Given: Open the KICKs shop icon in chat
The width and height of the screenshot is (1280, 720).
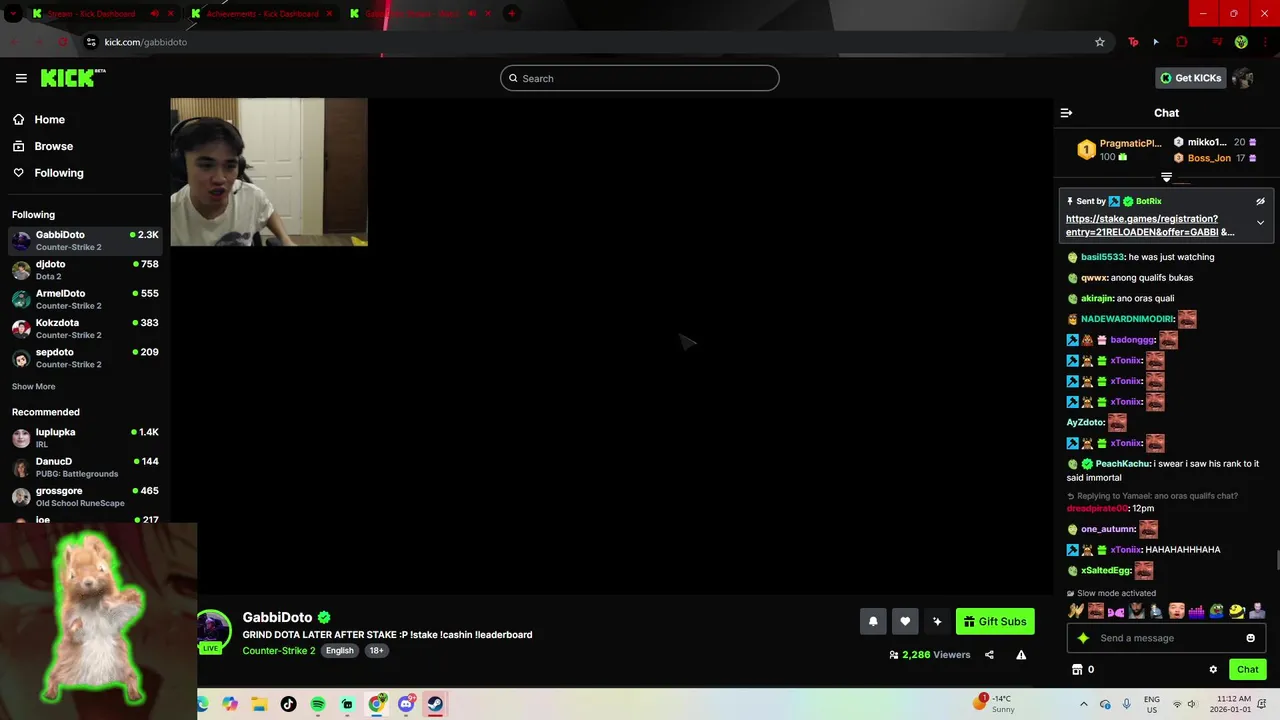Looking at the screenshot, I should click(1077, 670).
